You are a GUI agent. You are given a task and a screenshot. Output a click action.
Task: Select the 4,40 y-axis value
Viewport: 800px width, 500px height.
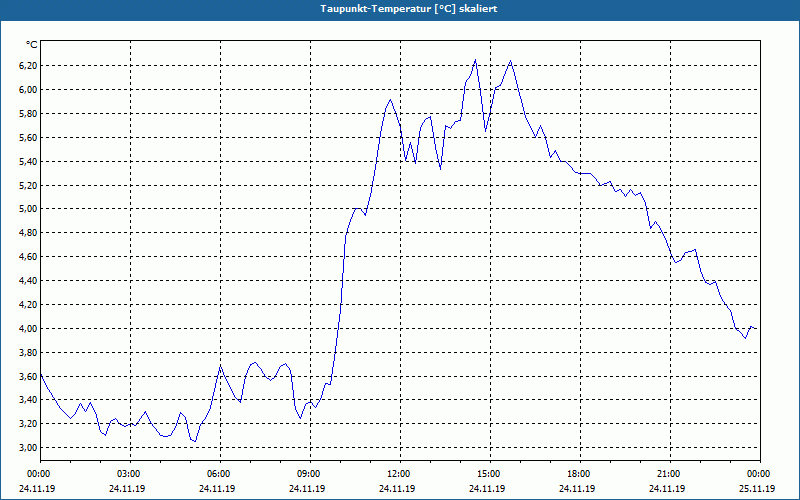point(28,281)
